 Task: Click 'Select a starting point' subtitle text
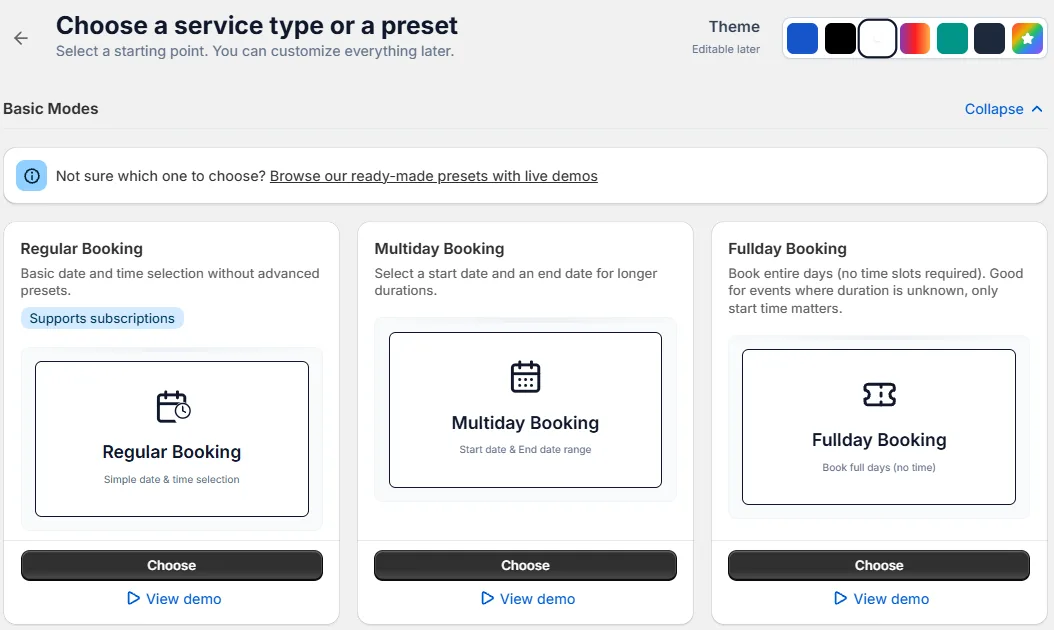[x=255, y=51]
